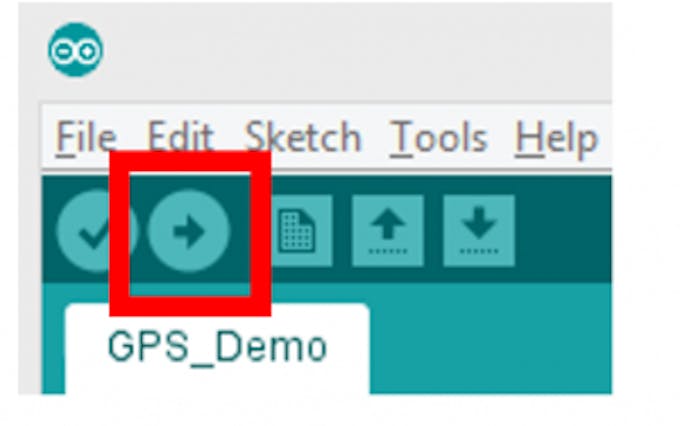
Task: Save the sketch using the down-arrow icon
Action: (x=479, y=231)
